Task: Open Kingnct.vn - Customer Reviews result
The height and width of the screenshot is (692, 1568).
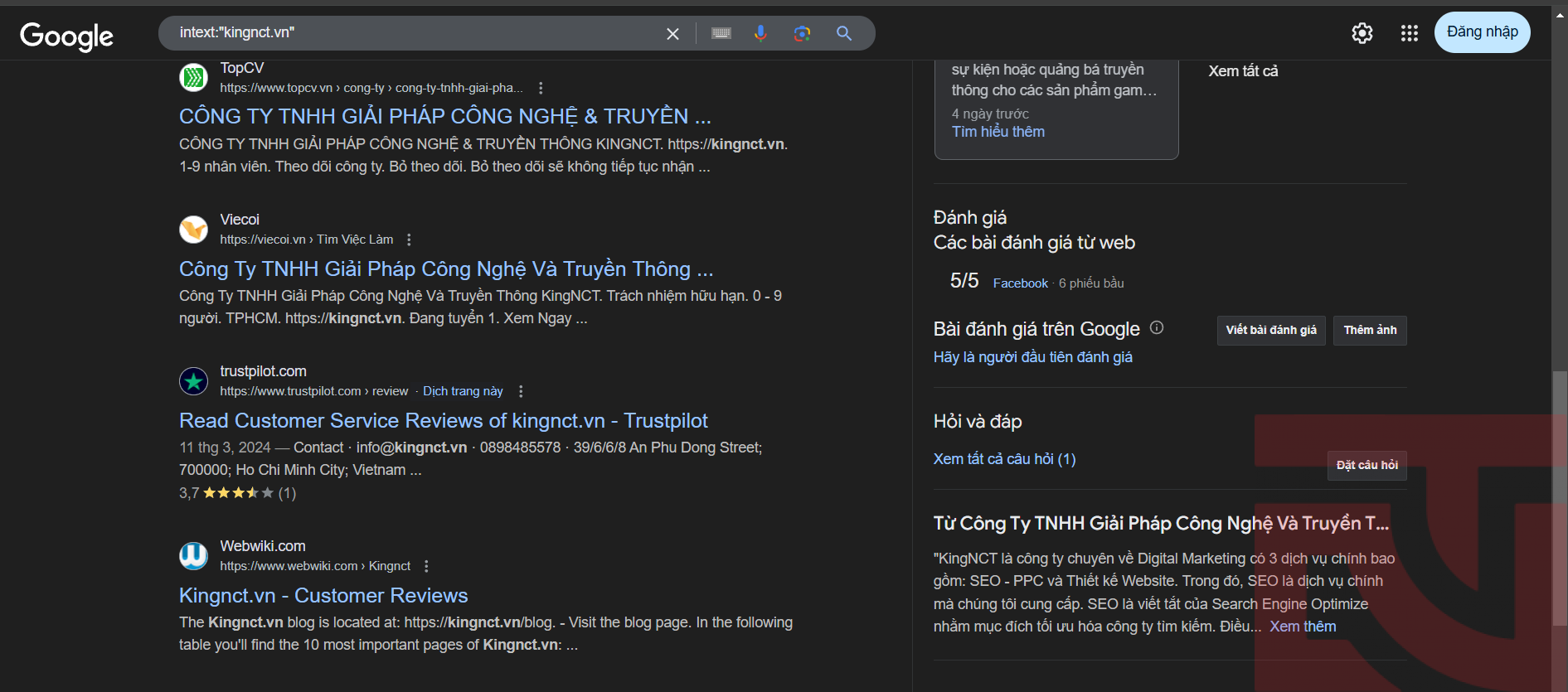Action: pyautogui.click(x=323, y=596)
